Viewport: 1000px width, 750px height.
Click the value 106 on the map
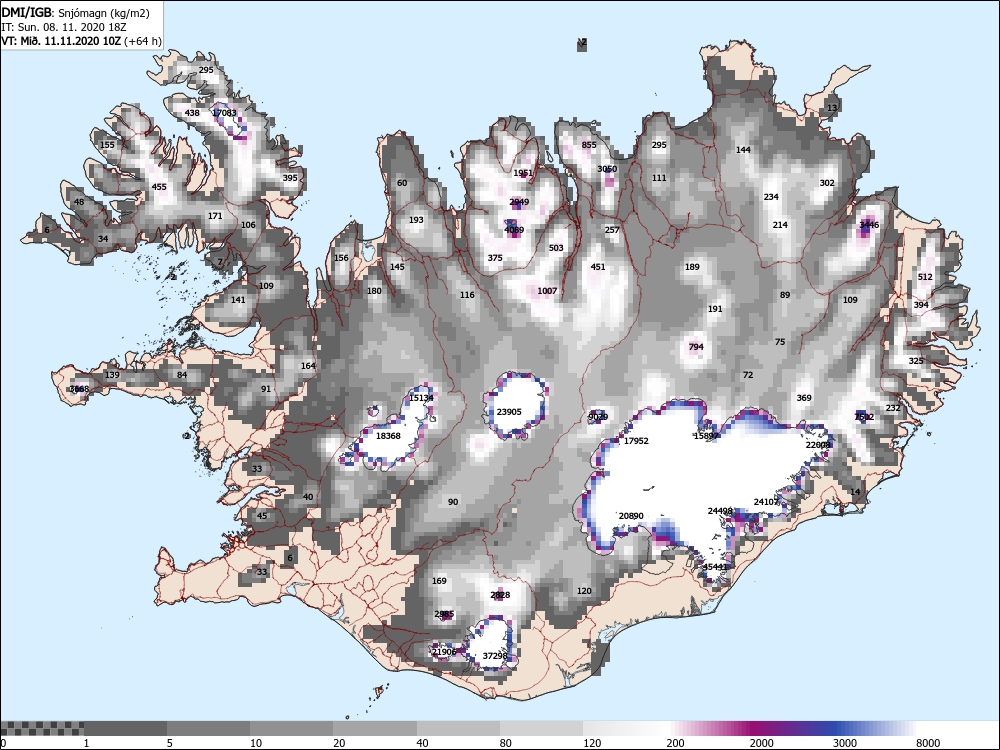pos(248,224)
